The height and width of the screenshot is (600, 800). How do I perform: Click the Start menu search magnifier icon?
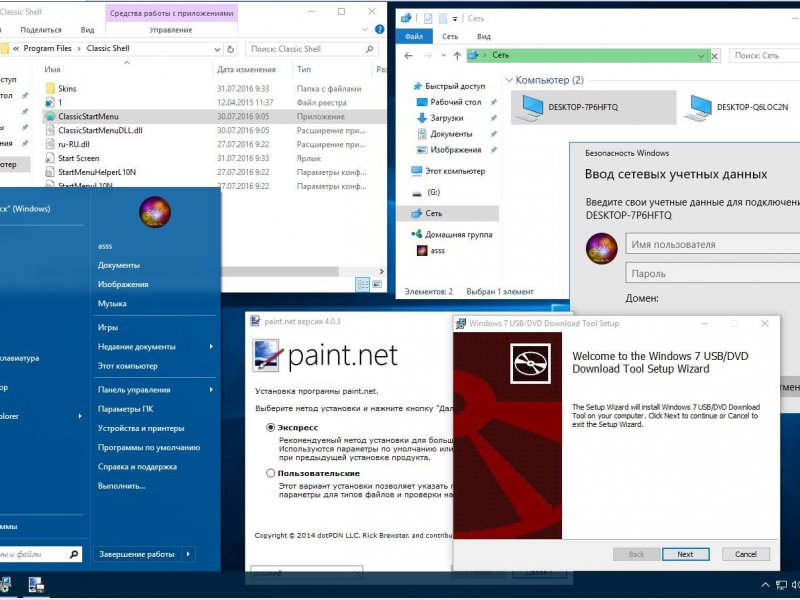[x=74, y=554]
